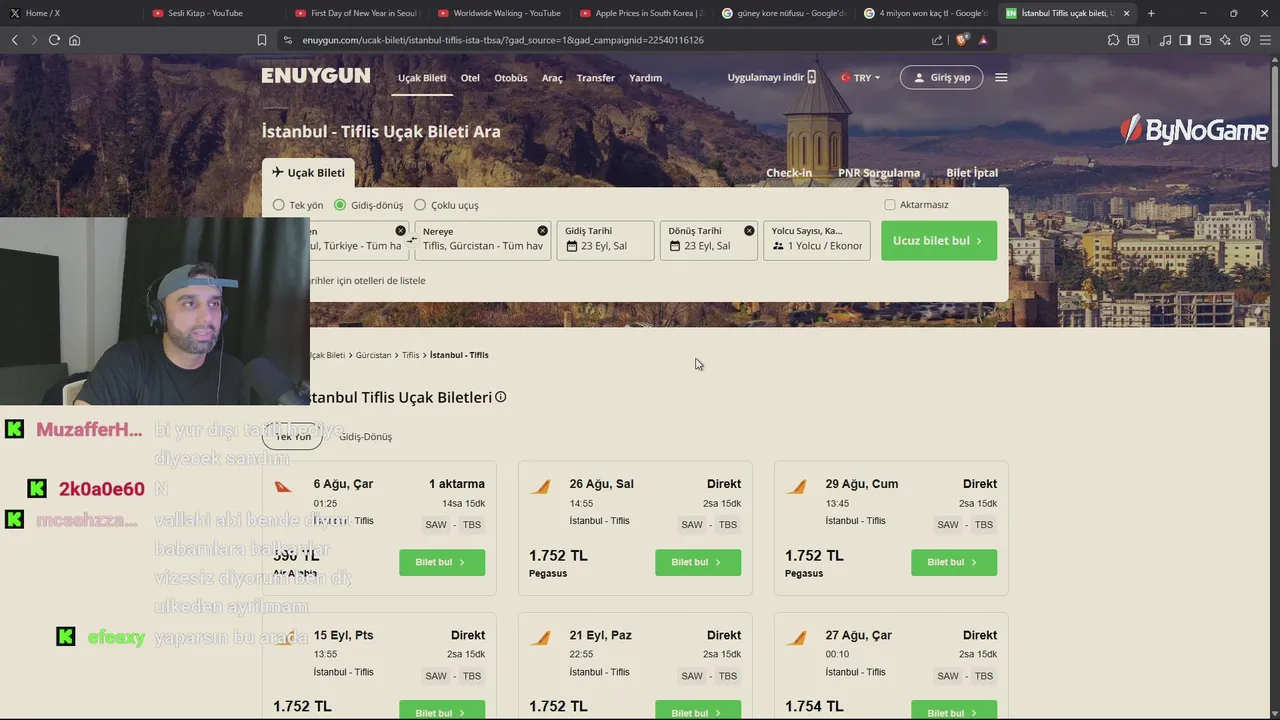
Task: Toggle the browser sidebar panel
Action: (1185, 40)
